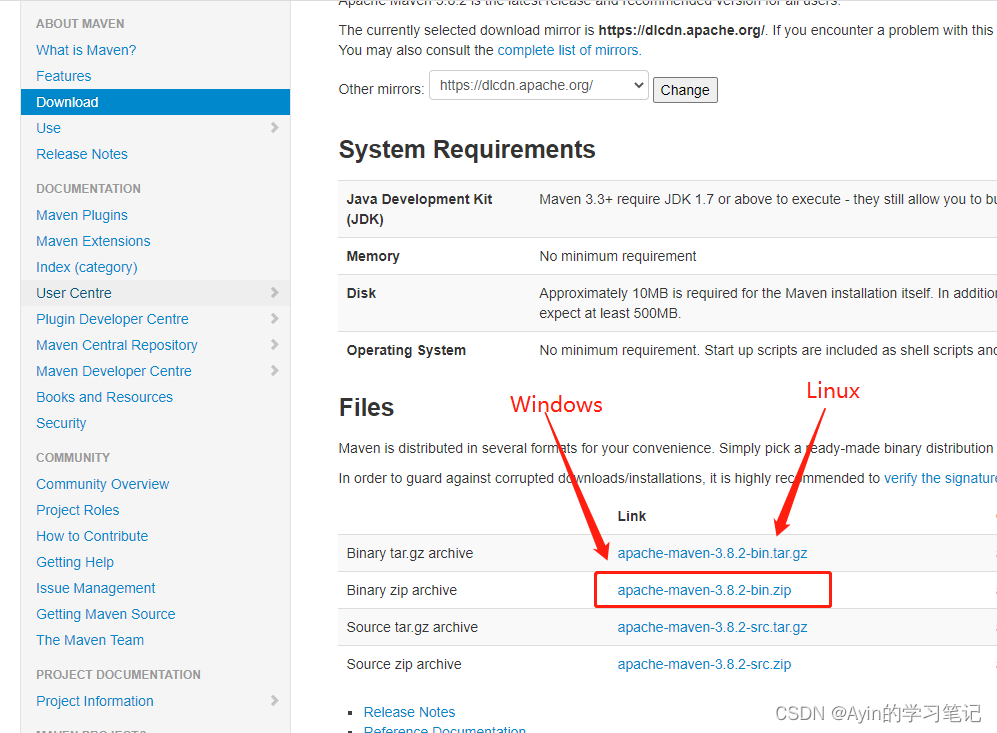Open Books and Resources page
The height and width of the screenshot is (733, 997).
pos(104,397)
